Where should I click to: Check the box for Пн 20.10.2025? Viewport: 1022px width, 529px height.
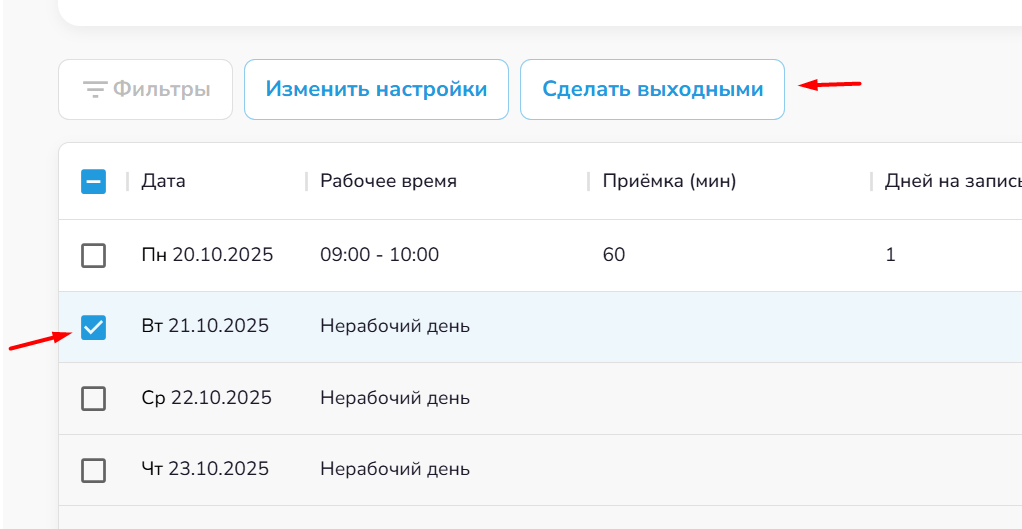(x=93, y=256)
